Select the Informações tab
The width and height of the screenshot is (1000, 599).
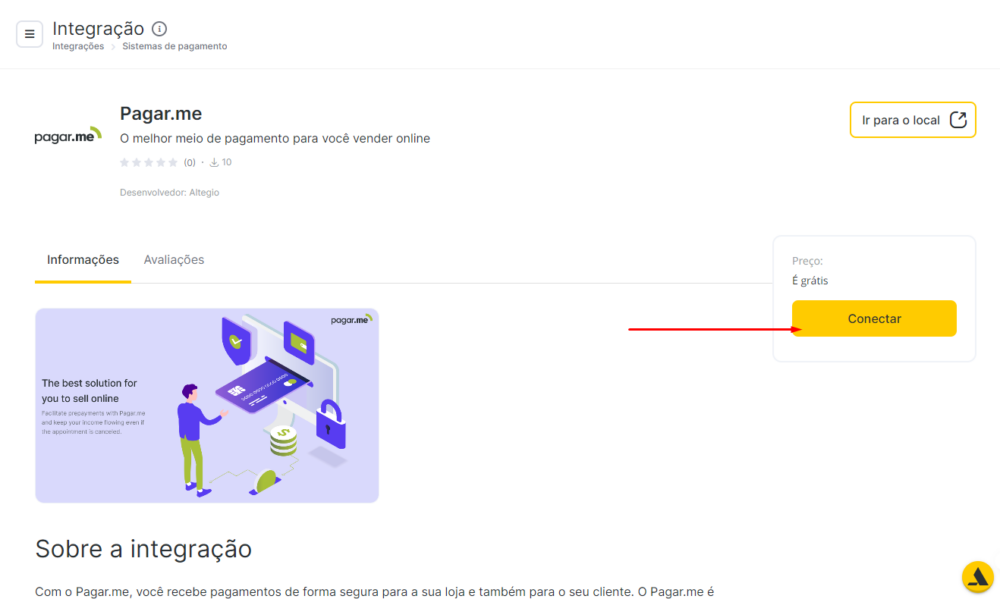83,260
